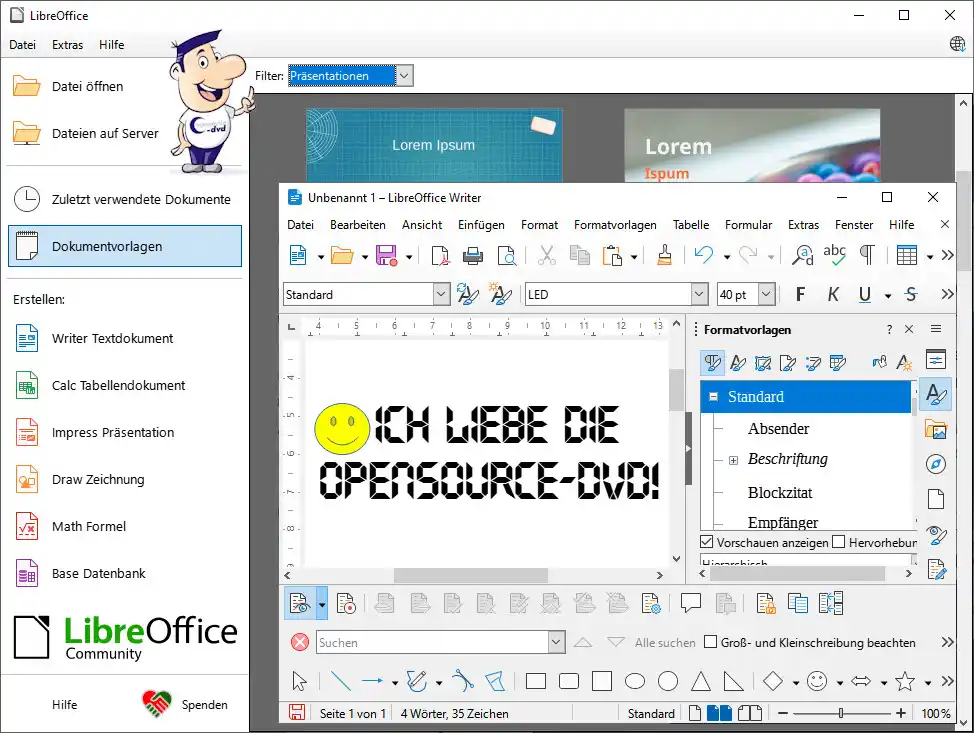Click the New document icon in Writer

298,255
